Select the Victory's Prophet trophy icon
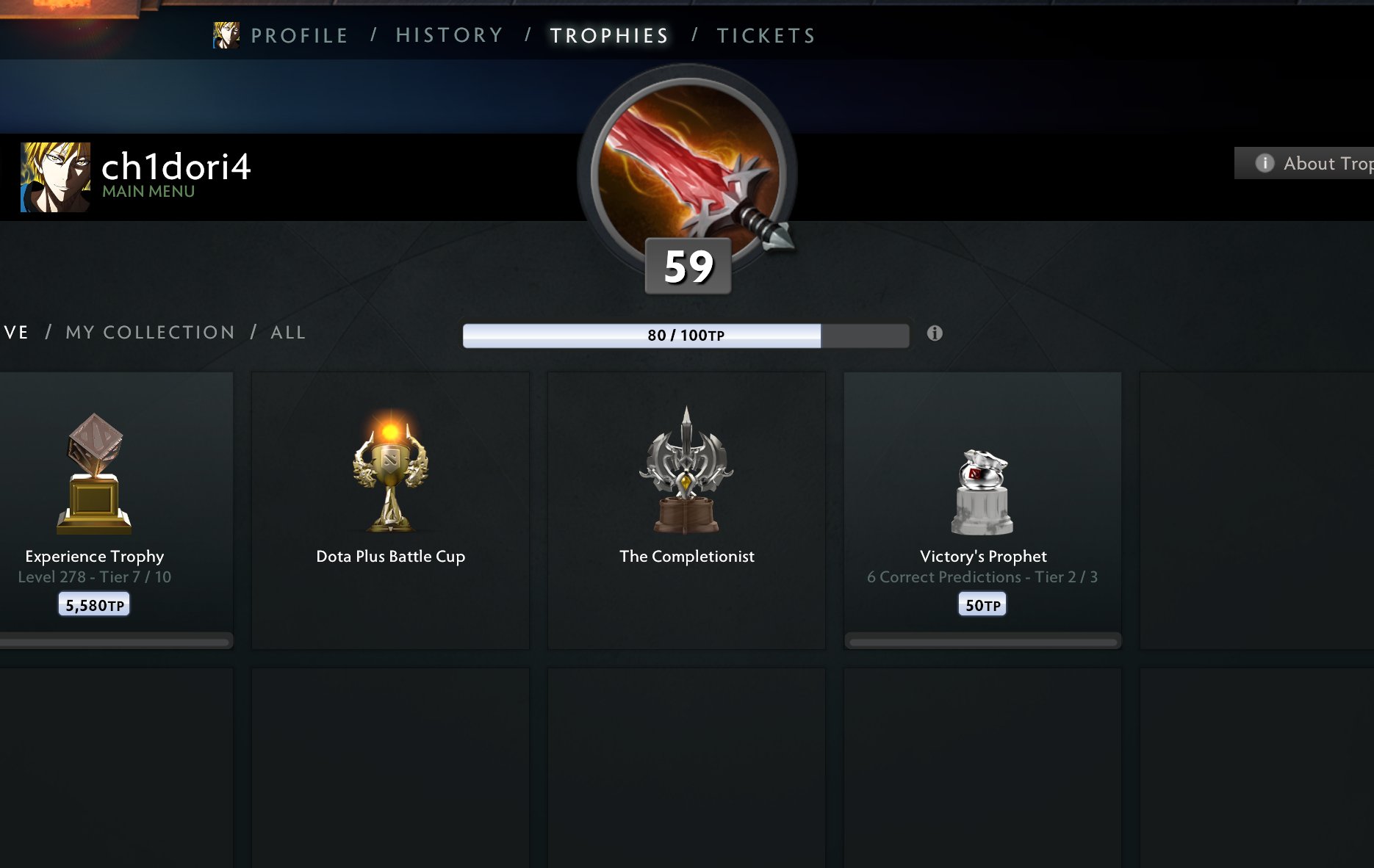The height and width of the screenshot is (868, 1374). pos(982,492)
